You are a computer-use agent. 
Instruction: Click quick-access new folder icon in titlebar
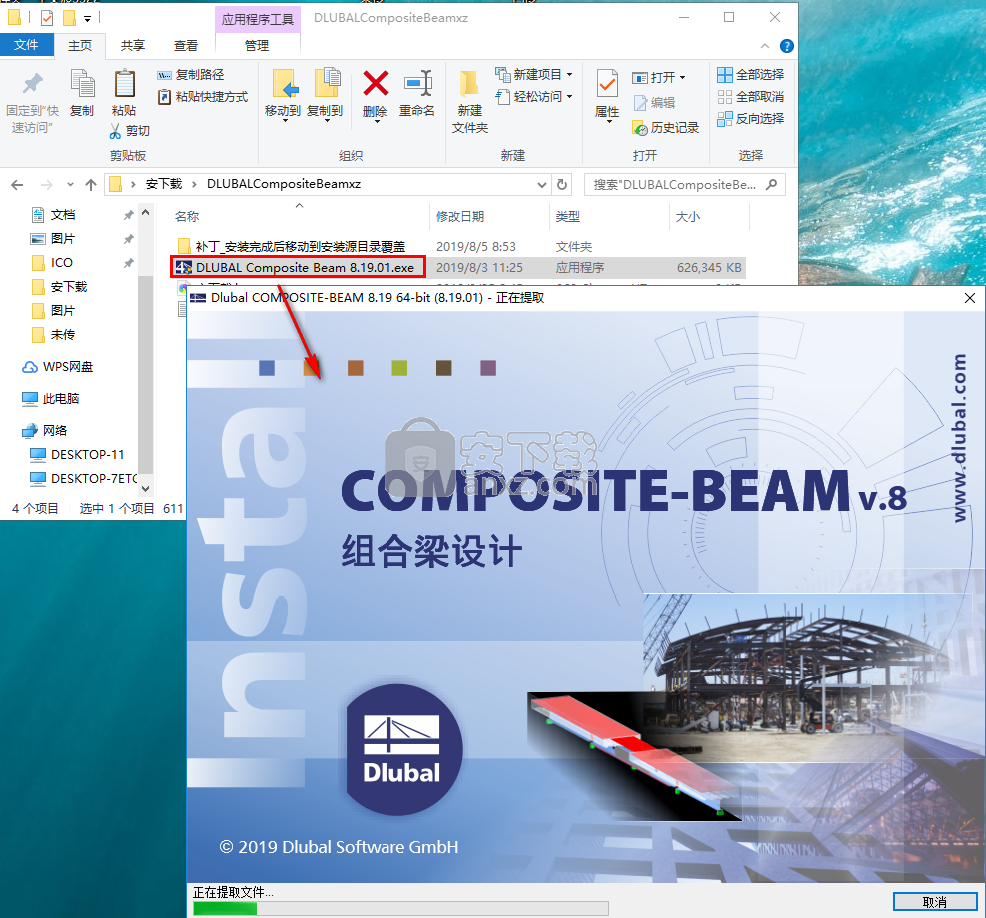pyautogui.click(x=69, y=18)
